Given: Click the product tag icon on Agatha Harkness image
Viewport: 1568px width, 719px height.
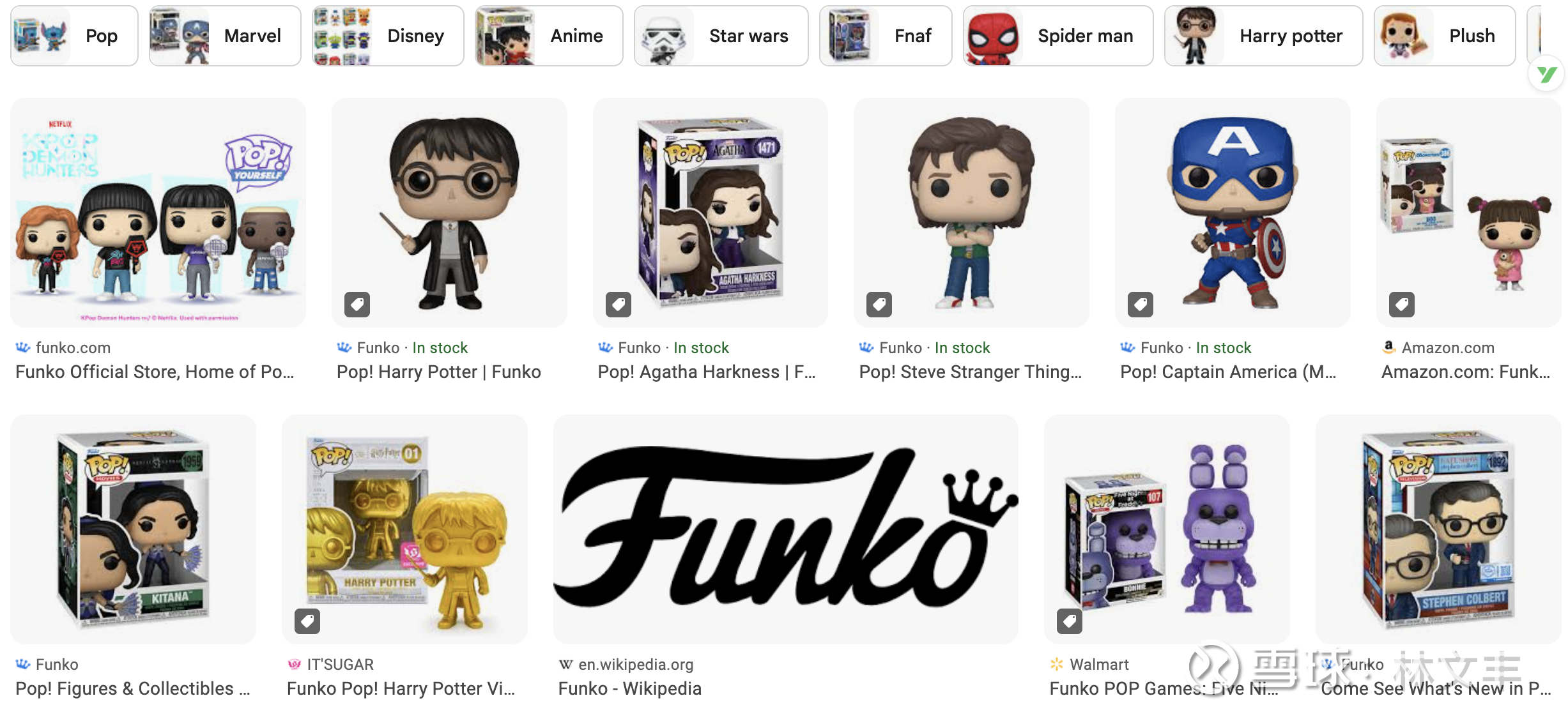Looking at the screenshot, I should click(x=619, y=305).
